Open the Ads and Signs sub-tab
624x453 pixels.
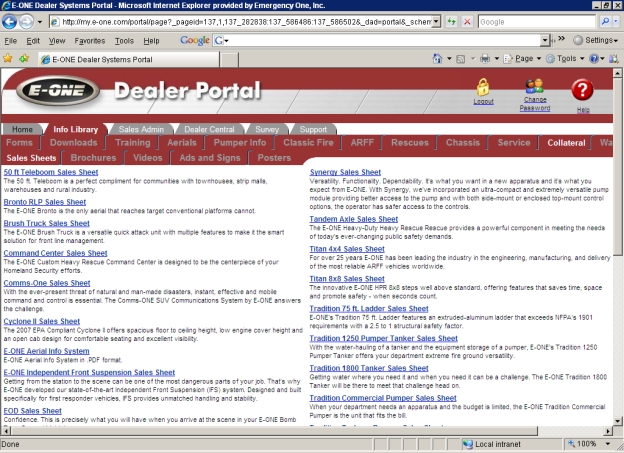click(210, 158)
